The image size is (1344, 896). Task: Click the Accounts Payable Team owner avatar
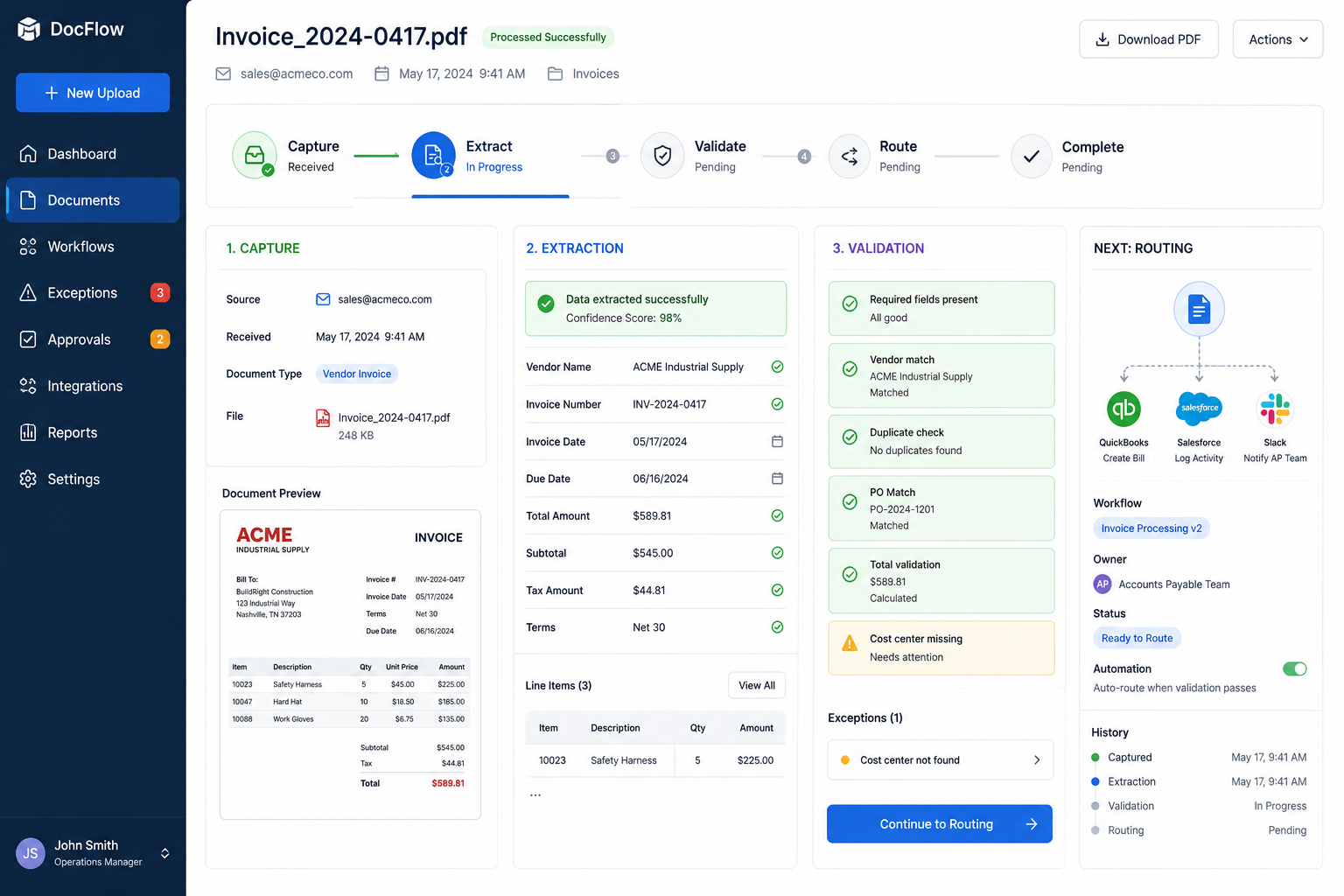1102,584
